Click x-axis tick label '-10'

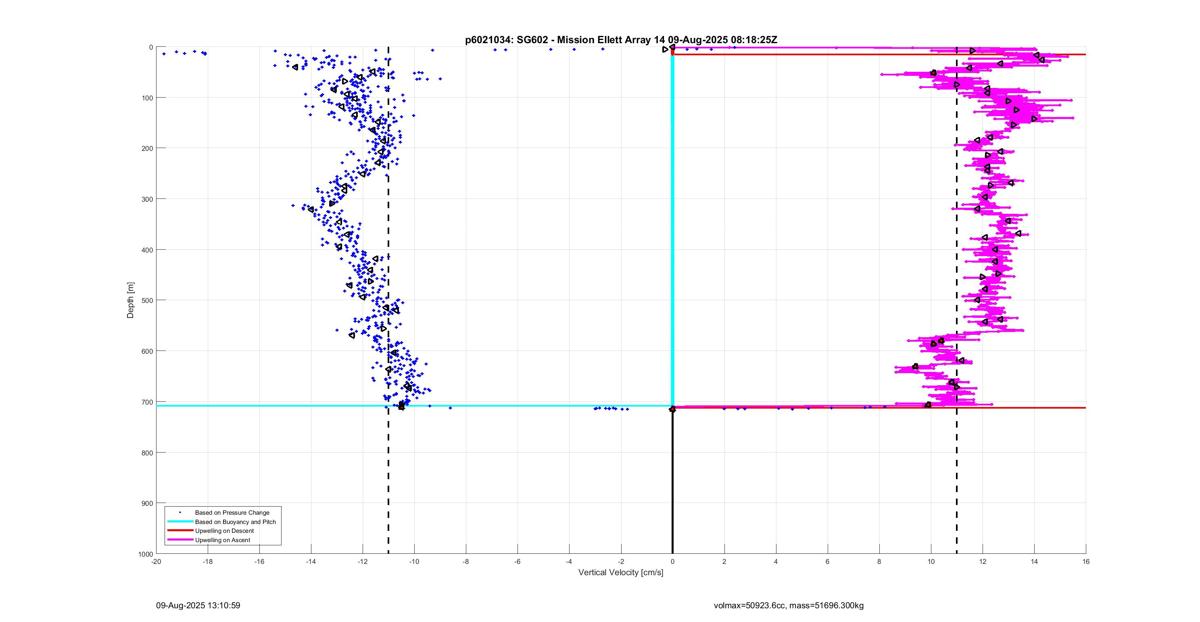[x=414, y=562]
